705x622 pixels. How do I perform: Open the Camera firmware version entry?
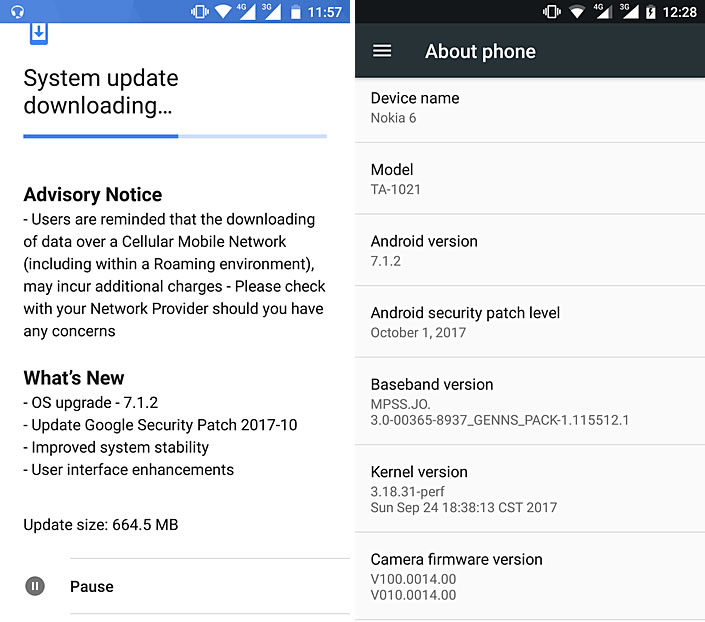pyautogui.click(x=530, y=577)
